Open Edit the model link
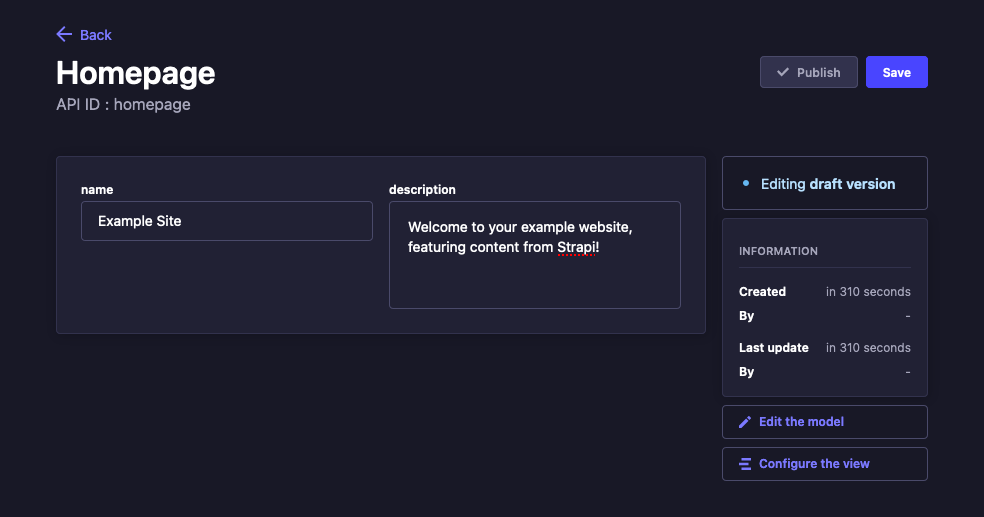The width and height of the screenshot is (984, 517). [x=801, y=422]
